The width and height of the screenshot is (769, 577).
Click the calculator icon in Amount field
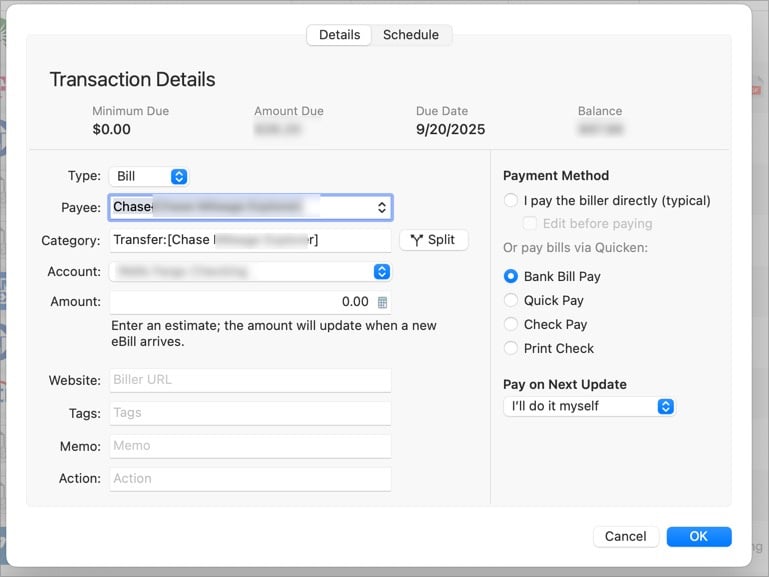[x=382, y=302]
